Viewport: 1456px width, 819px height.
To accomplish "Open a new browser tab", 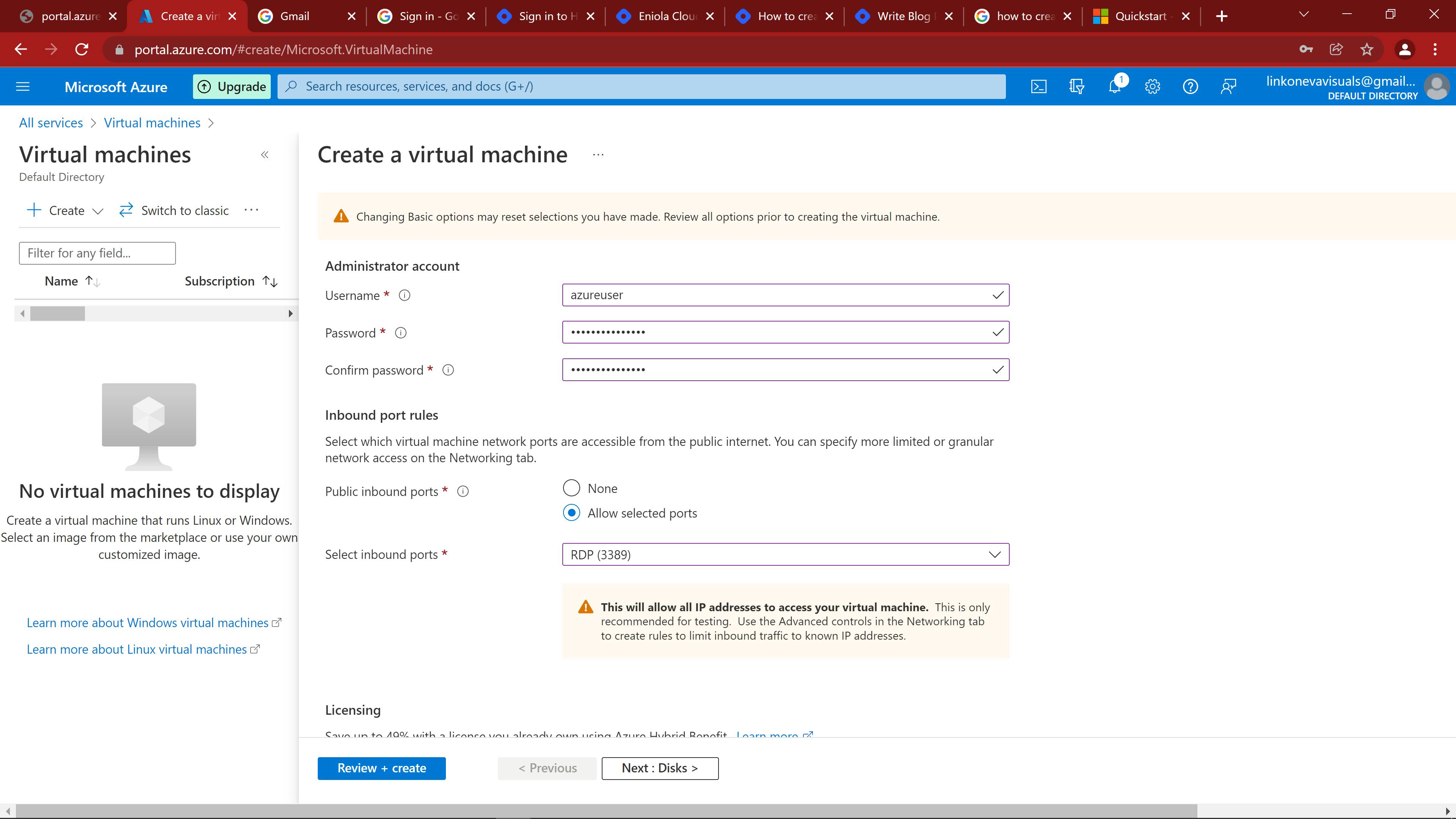I will pyautogui.click(x=1221, y=16).
